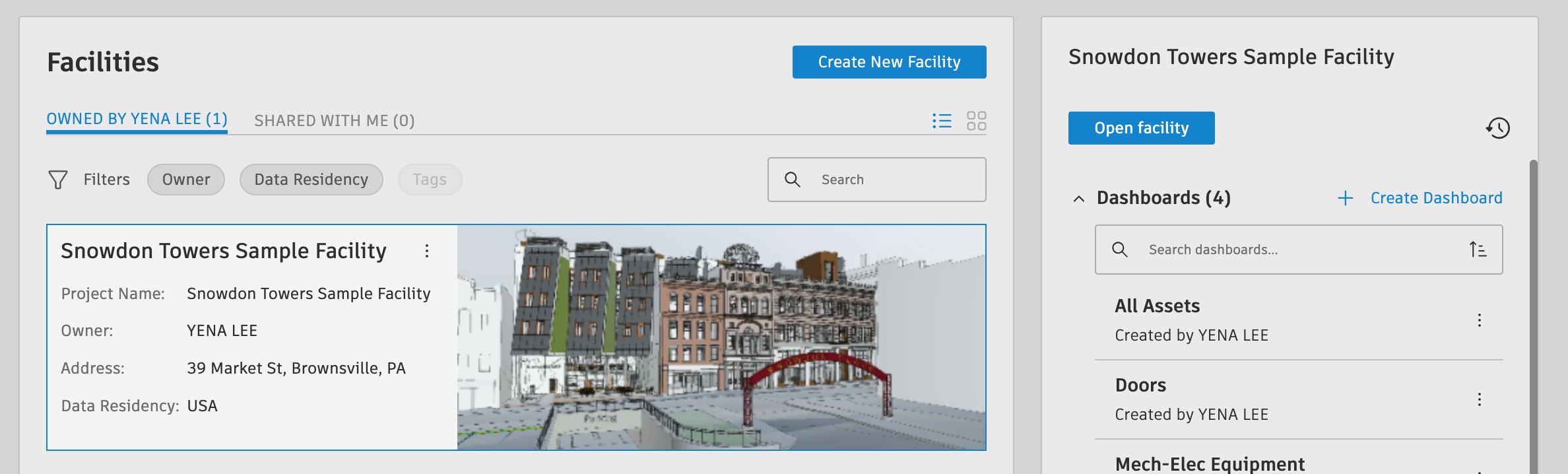
Task: Switch to grid view layout
Action: (x=976, y=121)
